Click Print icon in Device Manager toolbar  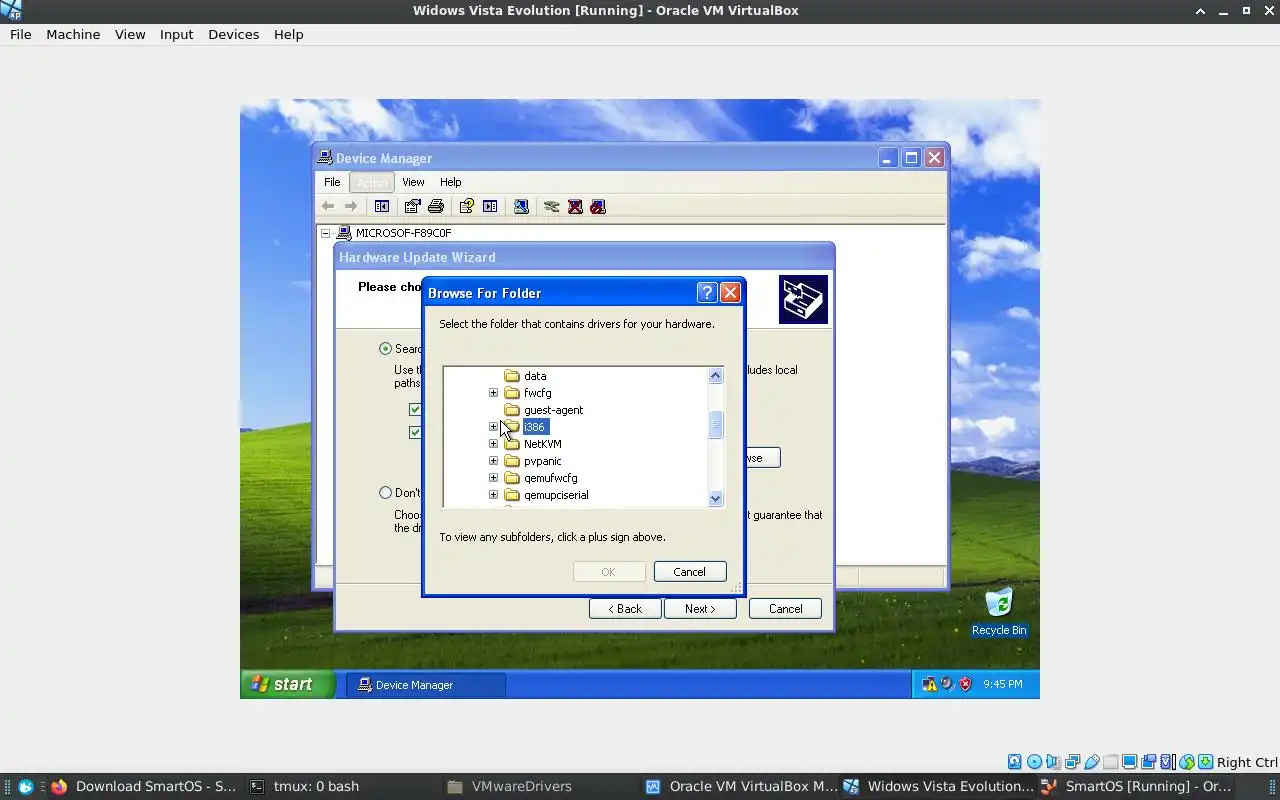coord(436,206)
